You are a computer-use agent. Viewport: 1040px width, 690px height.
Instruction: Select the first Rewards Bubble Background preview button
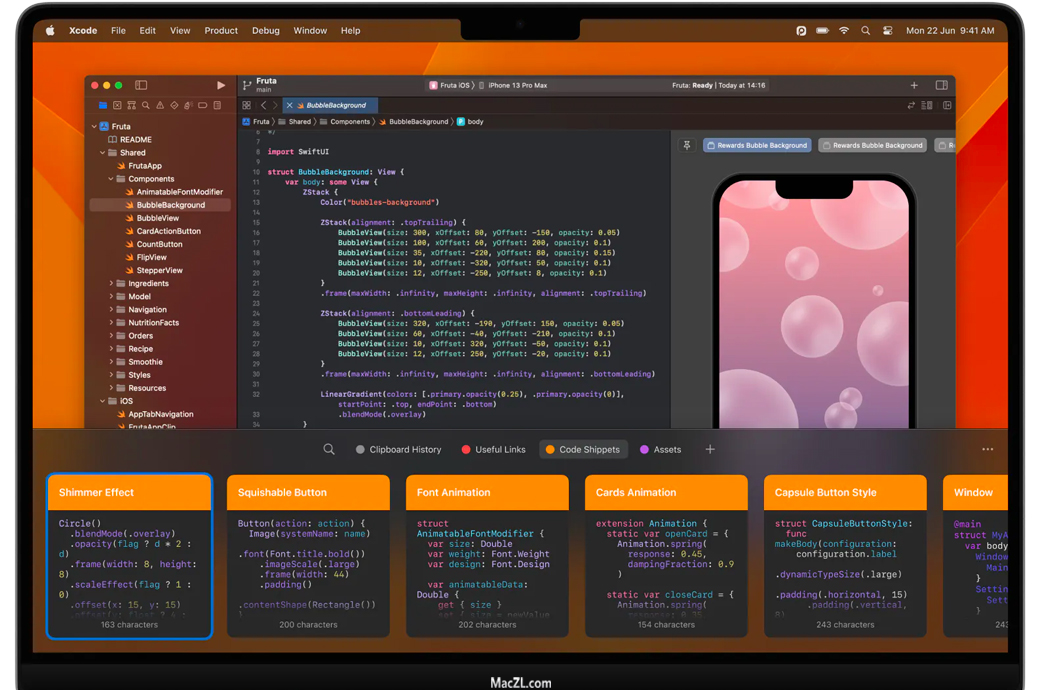pos(757,146)
